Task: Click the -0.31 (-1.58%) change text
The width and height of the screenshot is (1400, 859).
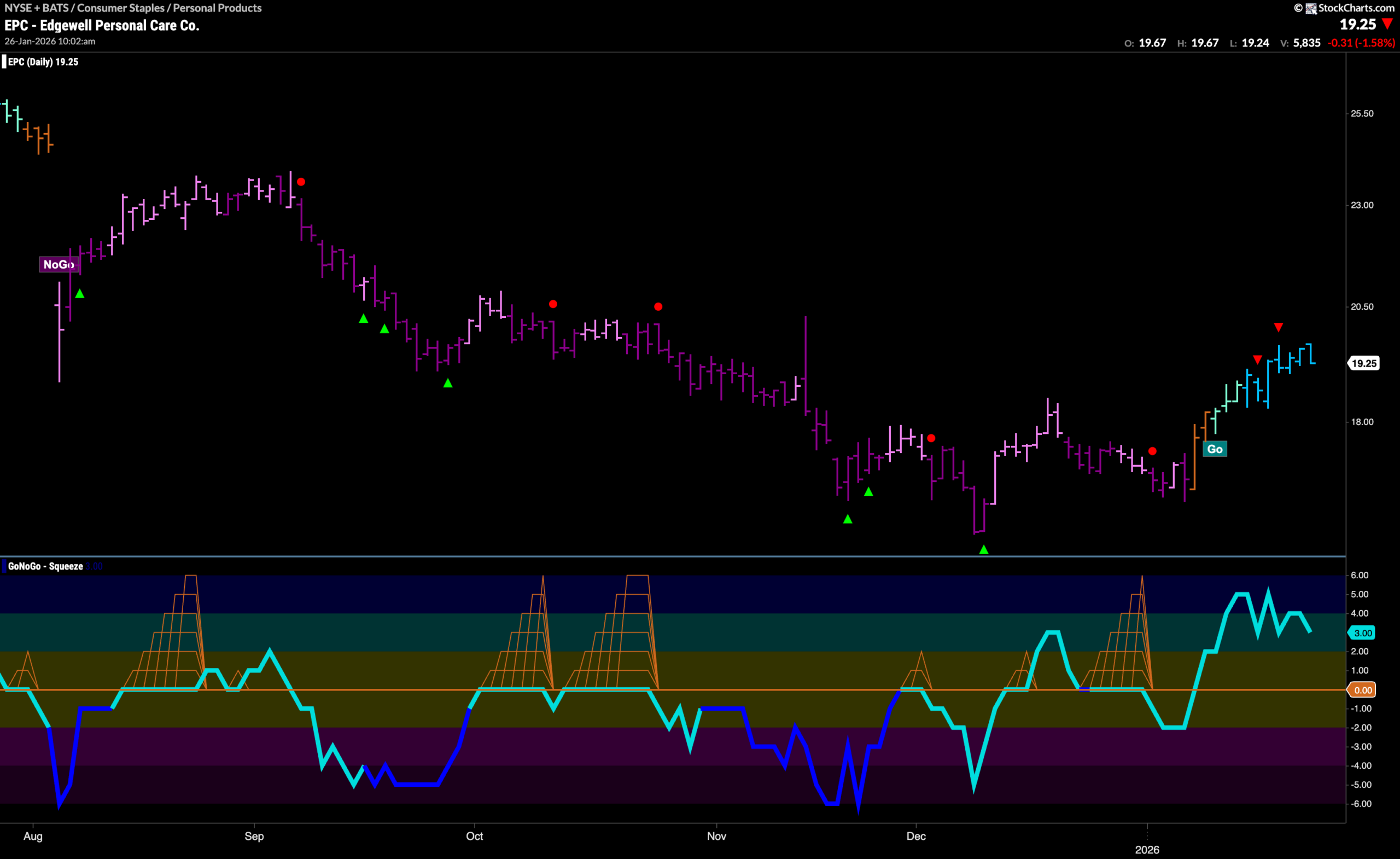Action: (1361, 43)
